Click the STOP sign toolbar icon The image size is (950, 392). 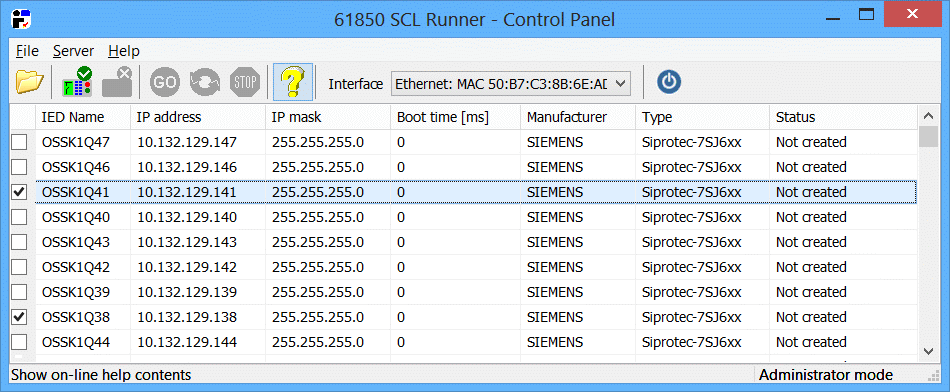[x=245, y=82]
